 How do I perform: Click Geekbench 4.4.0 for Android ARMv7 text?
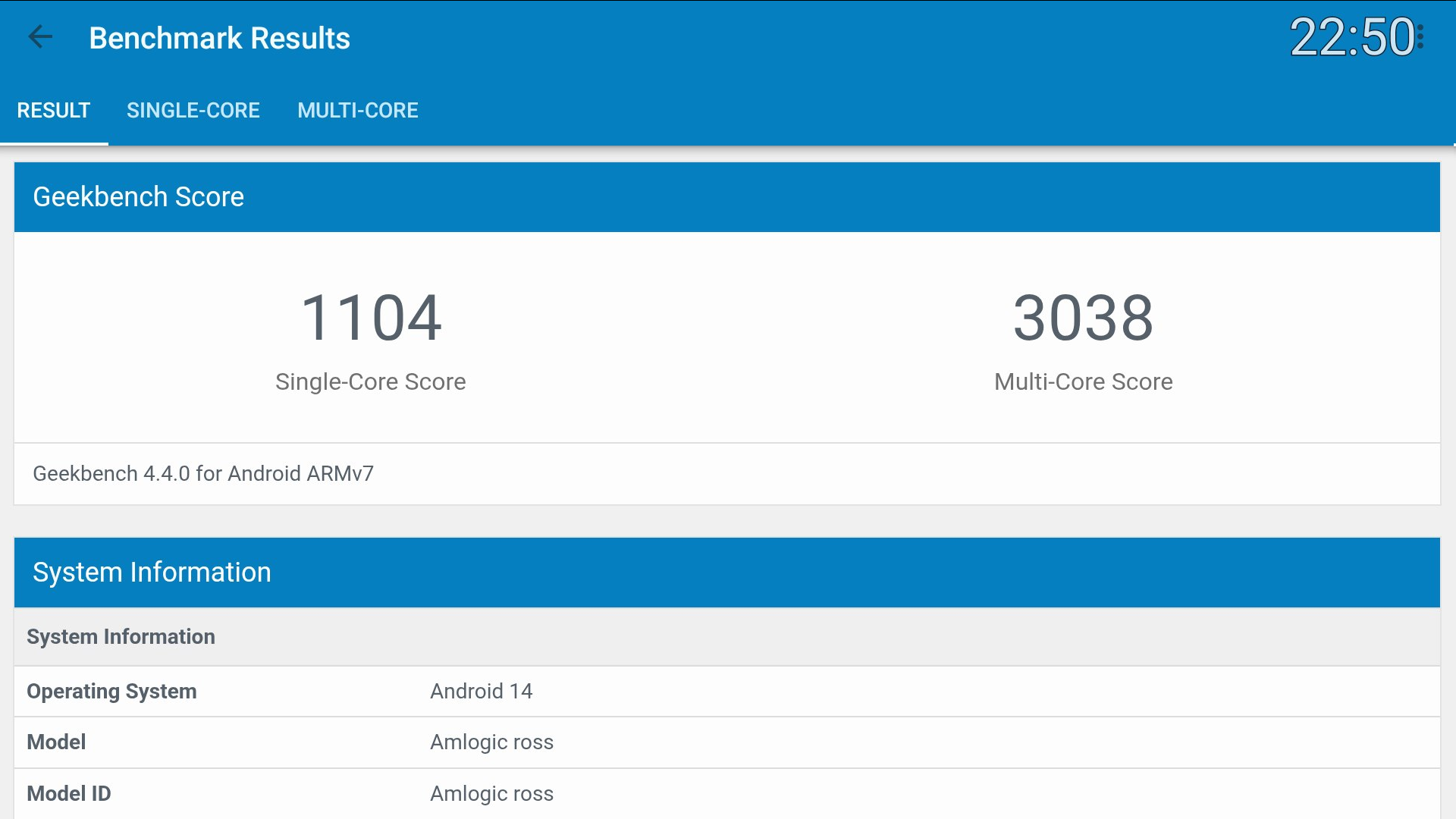tap(203, 474)
